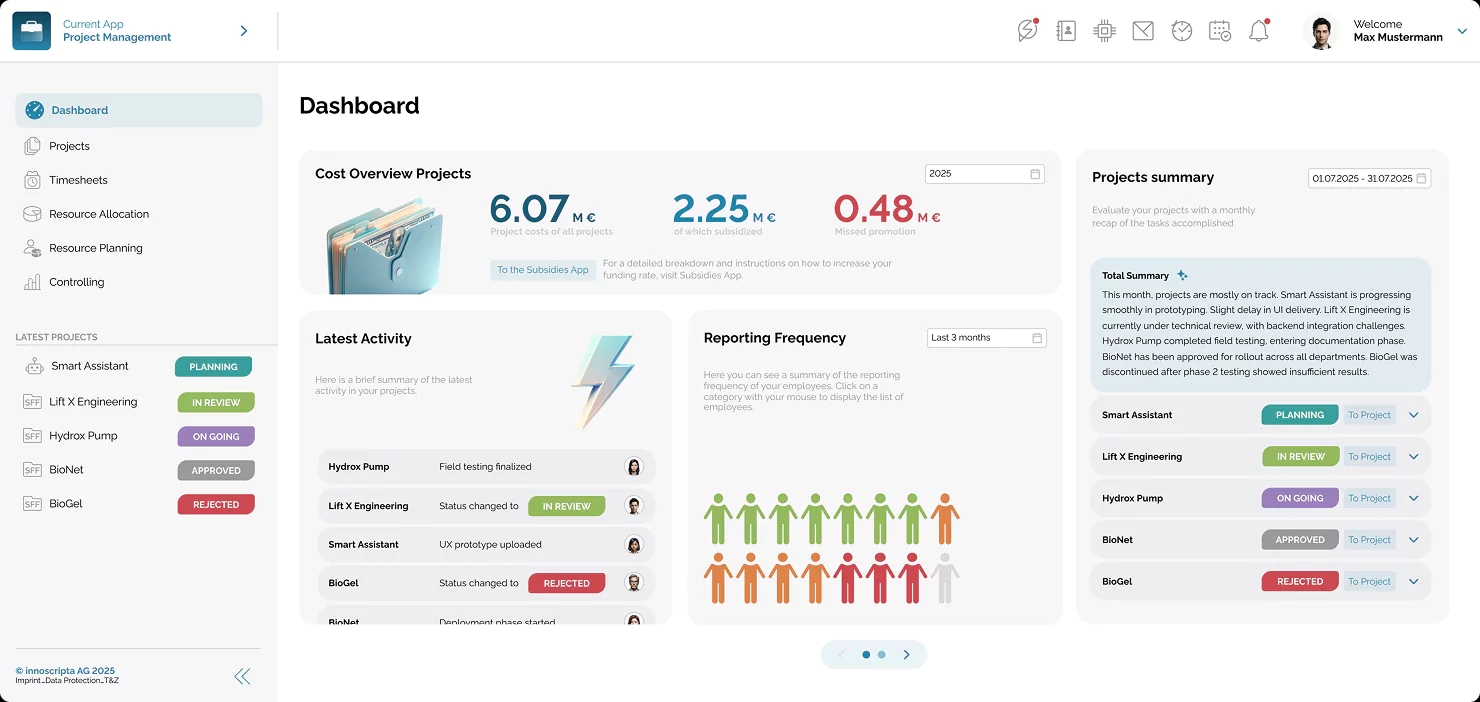Open Controlling in the sidebar
This screenshot has height=702, width=1480.
point(77,282)
